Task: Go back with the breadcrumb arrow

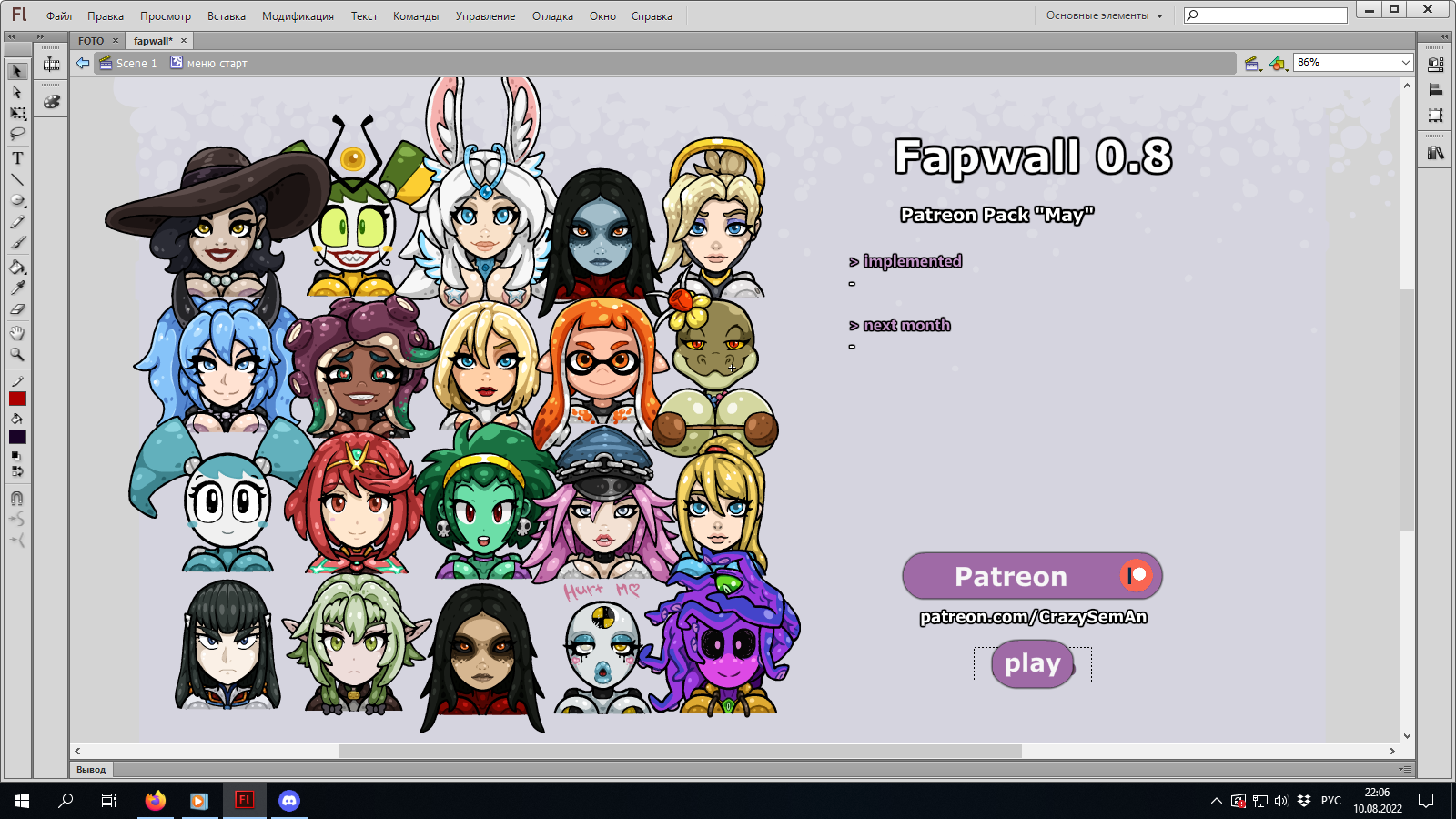Action: coord(83,63)
